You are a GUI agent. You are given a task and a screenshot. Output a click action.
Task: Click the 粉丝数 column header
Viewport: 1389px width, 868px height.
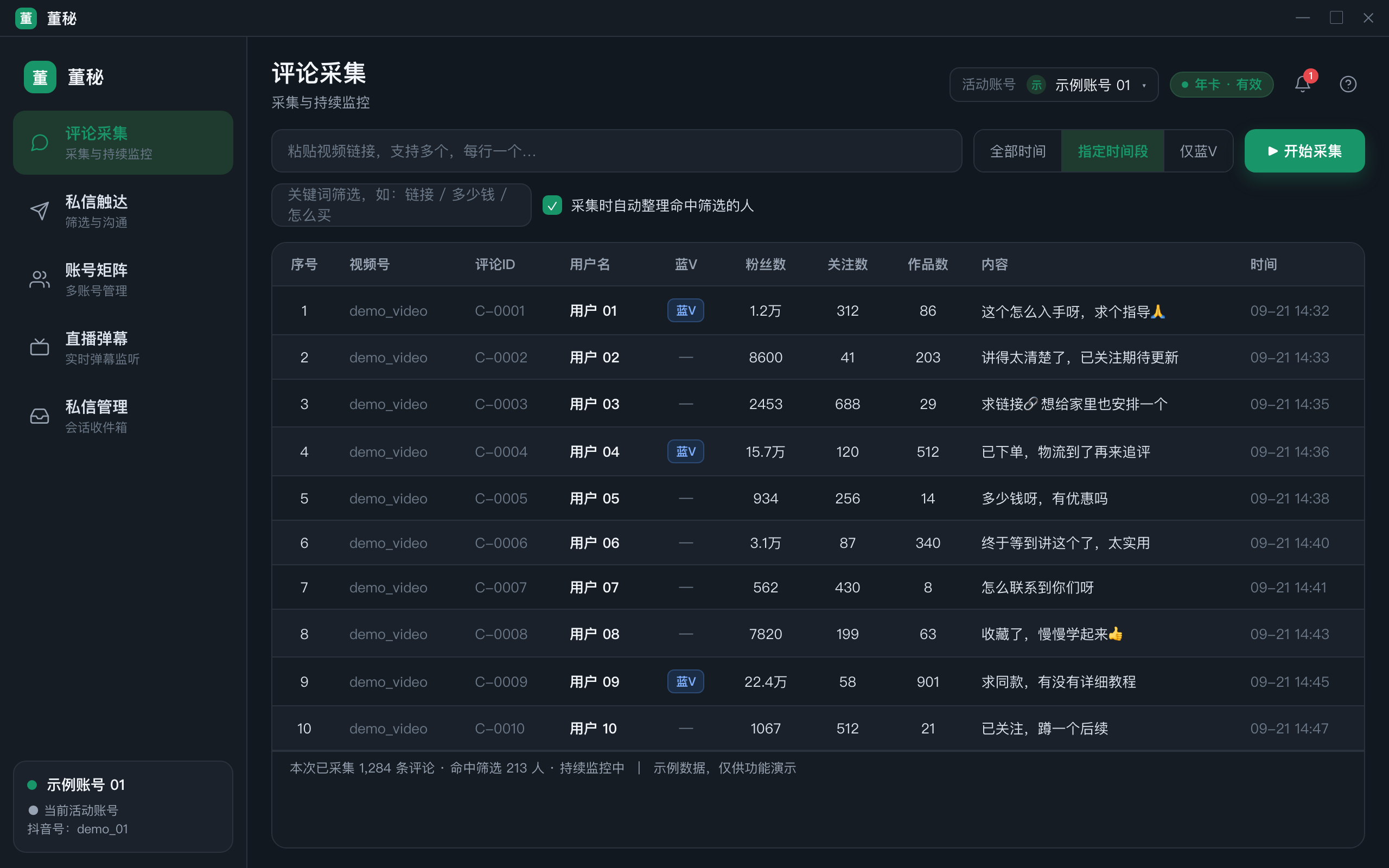click(765, 265)
